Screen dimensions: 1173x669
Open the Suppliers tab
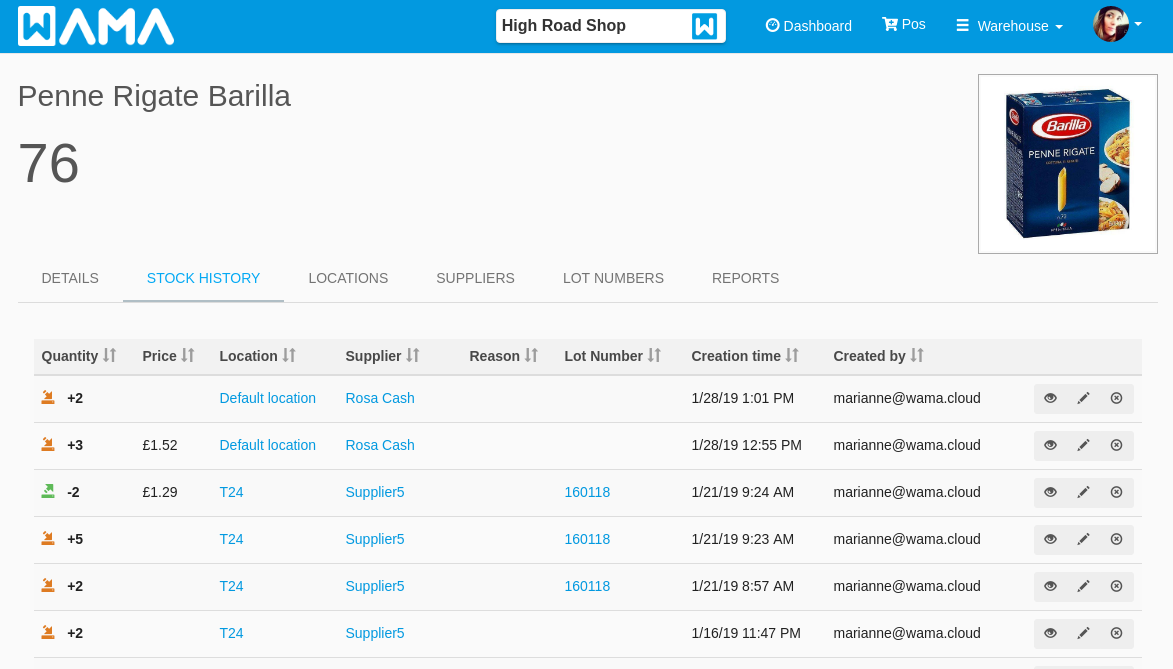pos(475,278)
